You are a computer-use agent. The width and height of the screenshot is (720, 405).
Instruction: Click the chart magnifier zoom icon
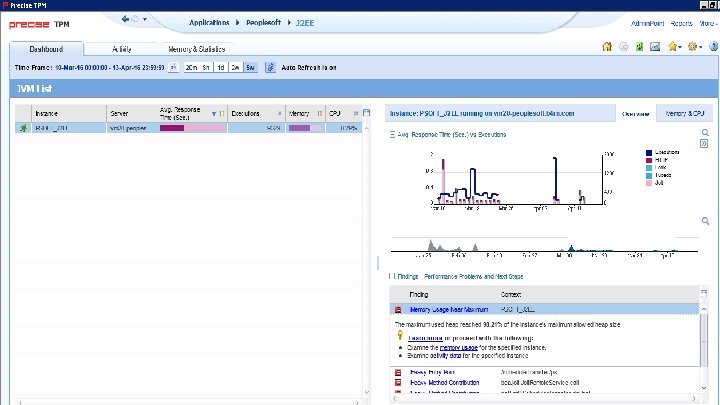(705, 133)
